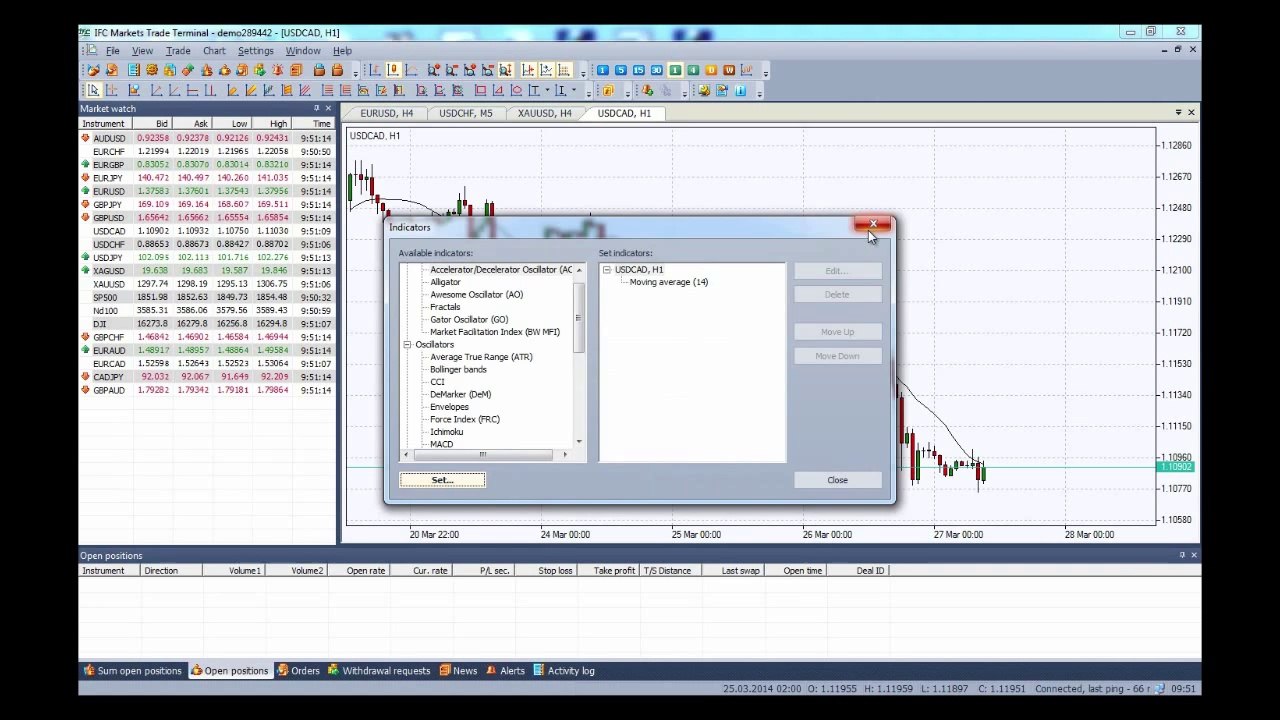Select Average True Range (ATR) indicator

point(481,357)
